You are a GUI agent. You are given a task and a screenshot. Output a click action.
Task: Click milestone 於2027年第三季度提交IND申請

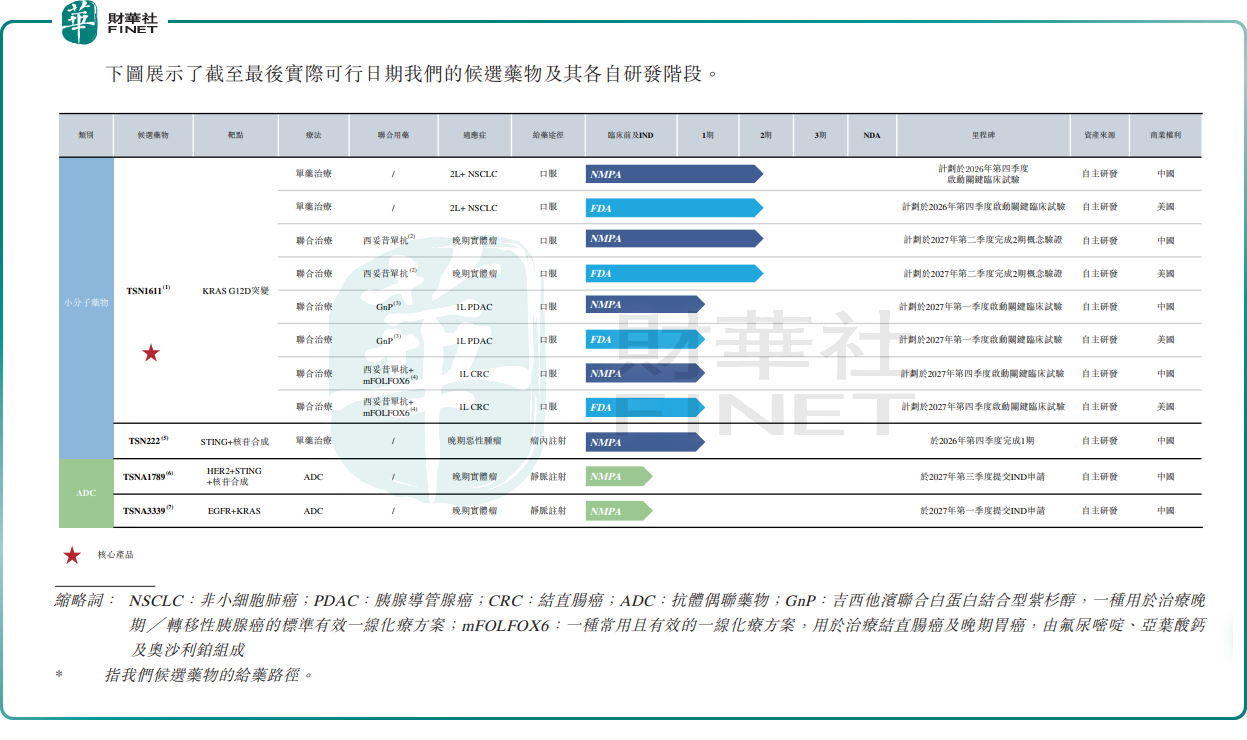[983, 477]
